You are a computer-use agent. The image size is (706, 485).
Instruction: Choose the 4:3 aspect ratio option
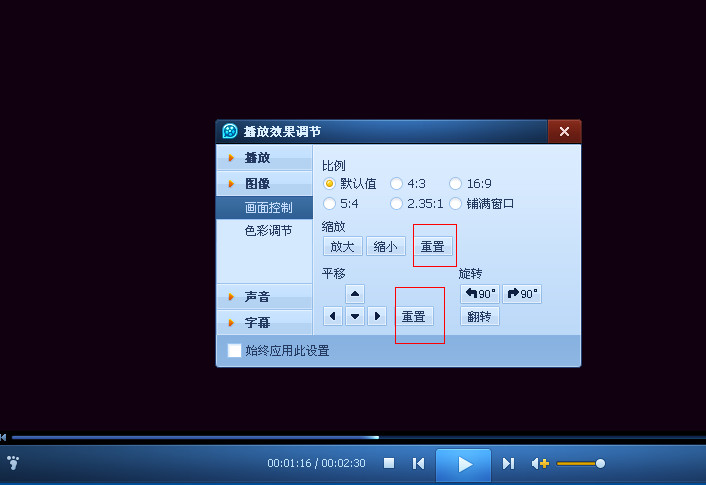(397, 184)
